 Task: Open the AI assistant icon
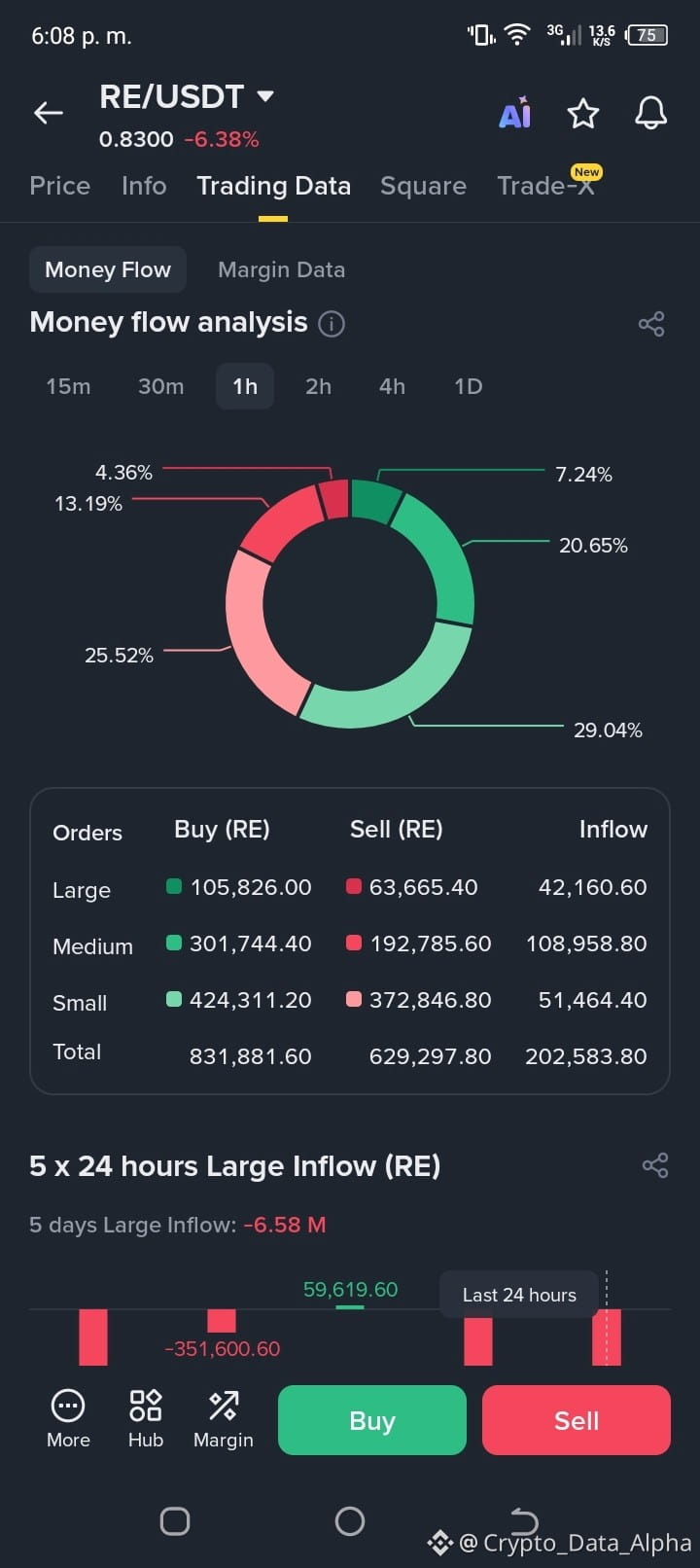[x=514, y=113]
